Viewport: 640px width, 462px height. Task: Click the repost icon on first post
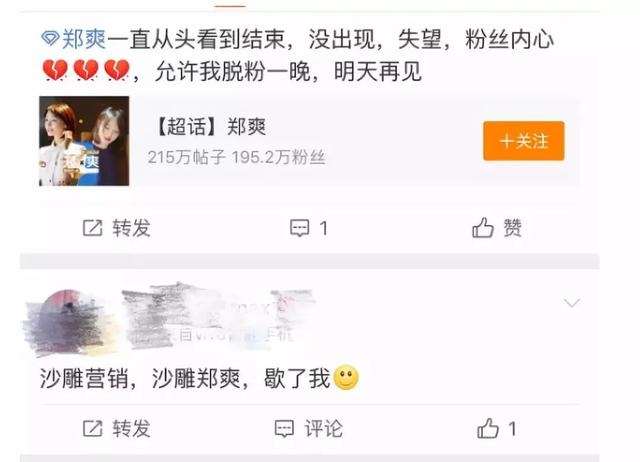[x=92, y=228]
